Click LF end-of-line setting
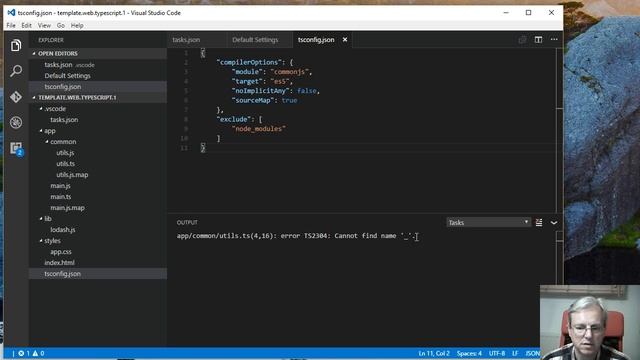Viewport: 640px width, 360px height. 515,353
